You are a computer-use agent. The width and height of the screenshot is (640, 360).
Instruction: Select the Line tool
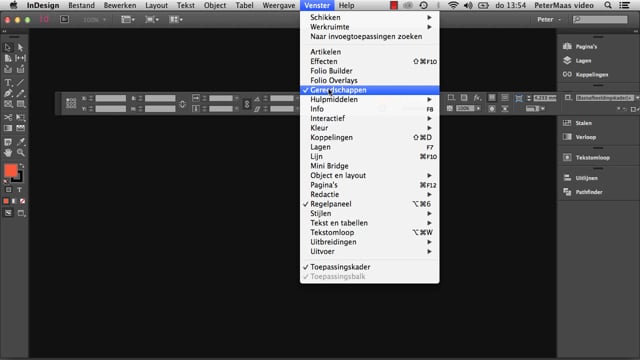click(x=20, y=82)
